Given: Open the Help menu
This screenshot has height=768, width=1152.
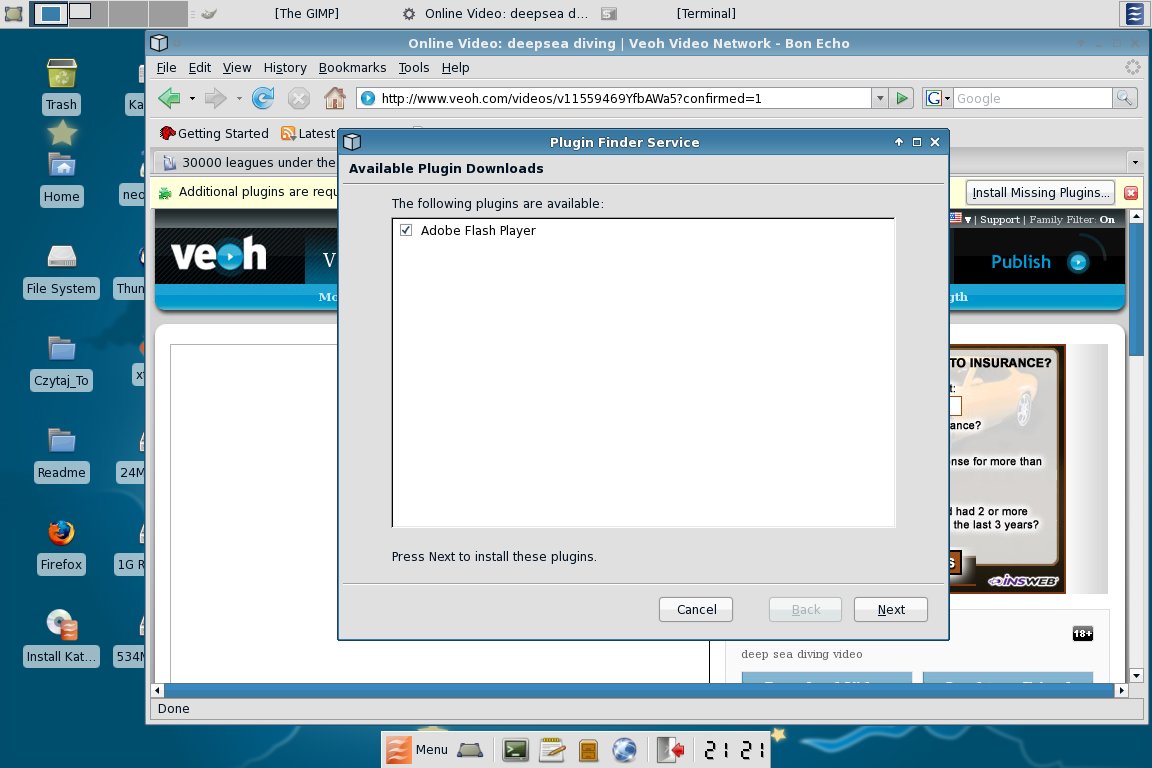Looking at the screenshot, I should 455,68.
